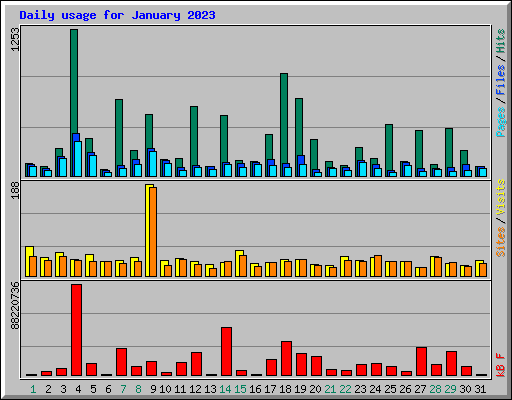The height and width of the screenshot is (400, 512).
Task: Click the 88220736 KB axis label
Action: [x=15, y=306]
